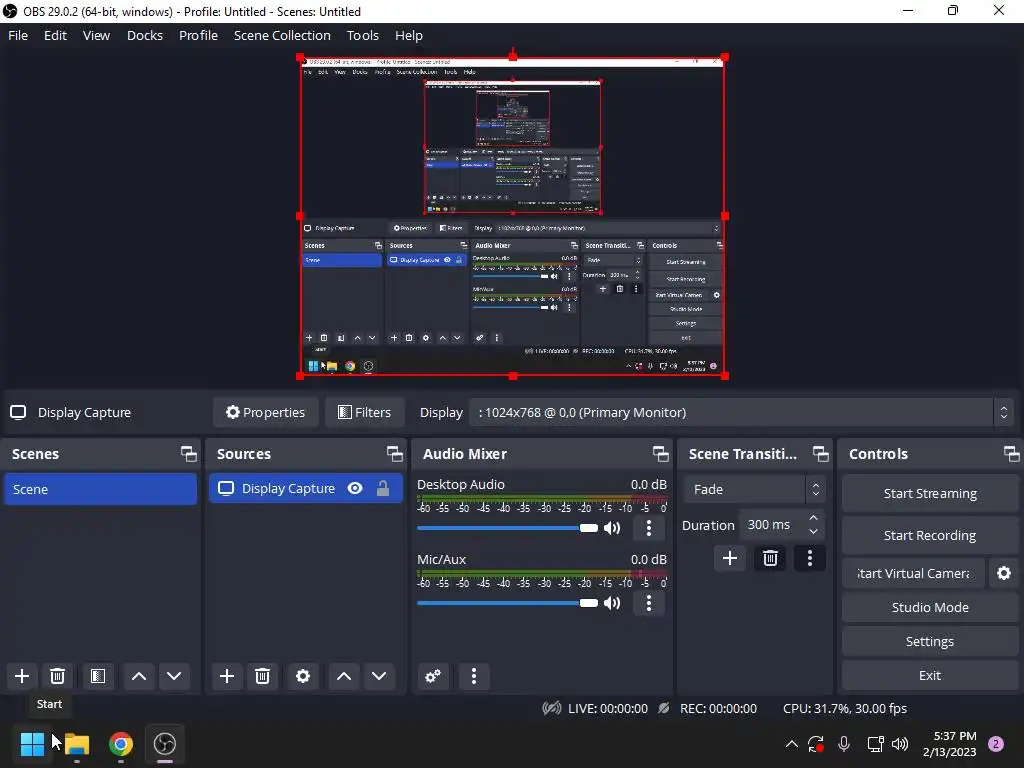Image resolution: width=1024 pixels, height=768 pixels.
Task: Move scene up arrow in Scenes panel
Action: tap(138, 676)
